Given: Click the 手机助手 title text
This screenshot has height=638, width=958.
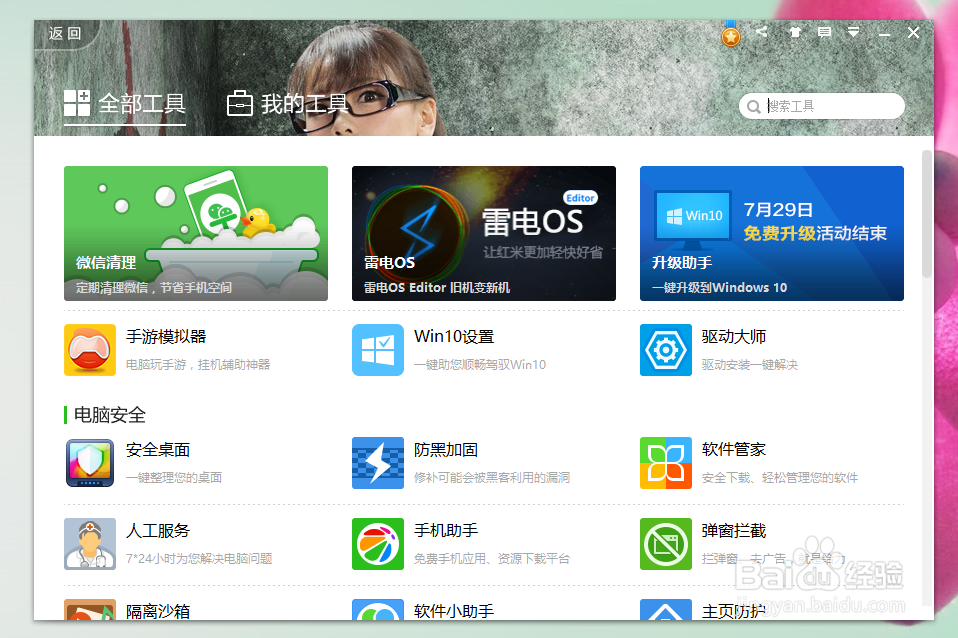Looking at the screenshot, I should (x=446, y=530).
